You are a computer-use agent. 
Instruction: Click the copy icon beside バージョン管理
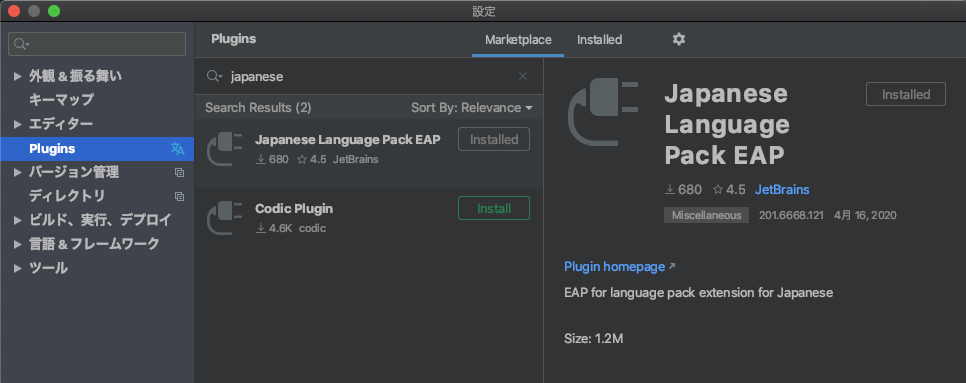coord(179,172)
